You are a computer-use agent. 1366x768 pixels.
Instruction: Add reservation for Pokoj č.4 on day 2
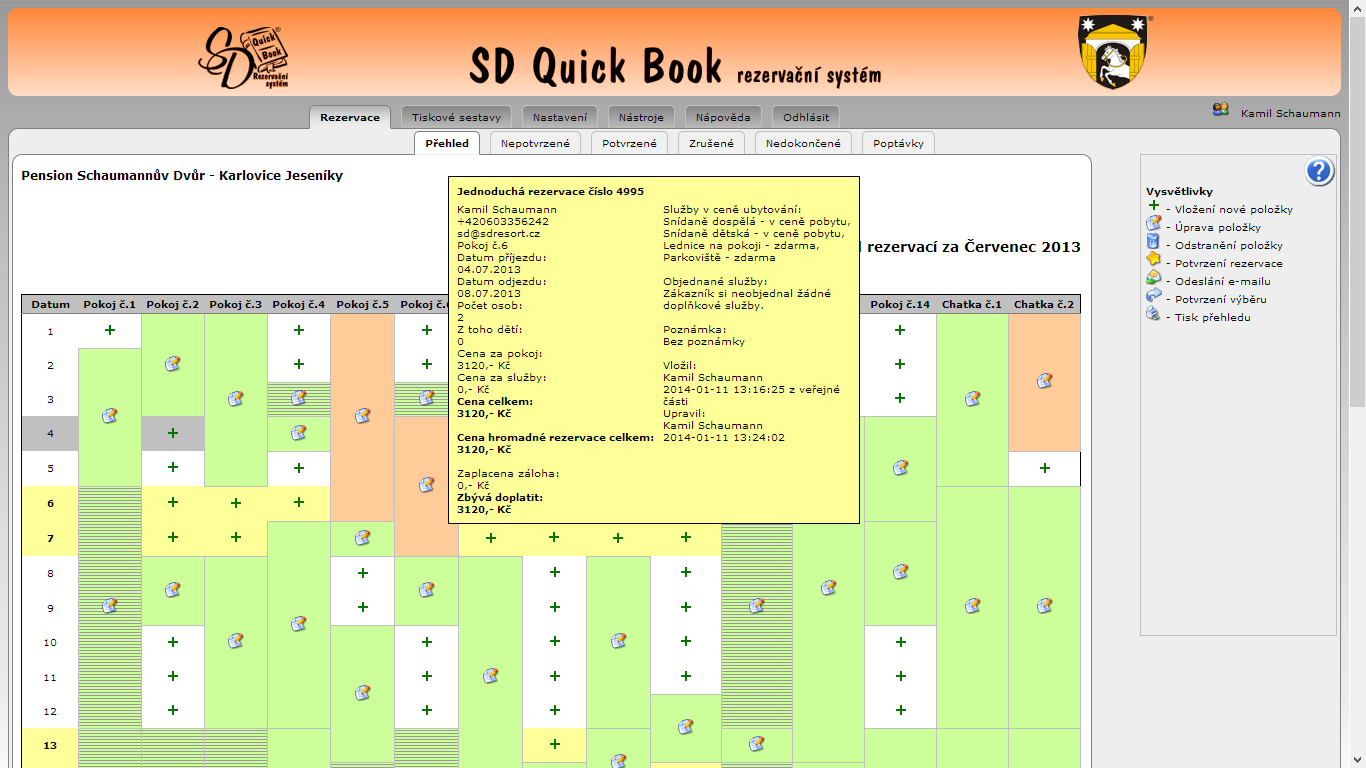(x=299, y=364)
